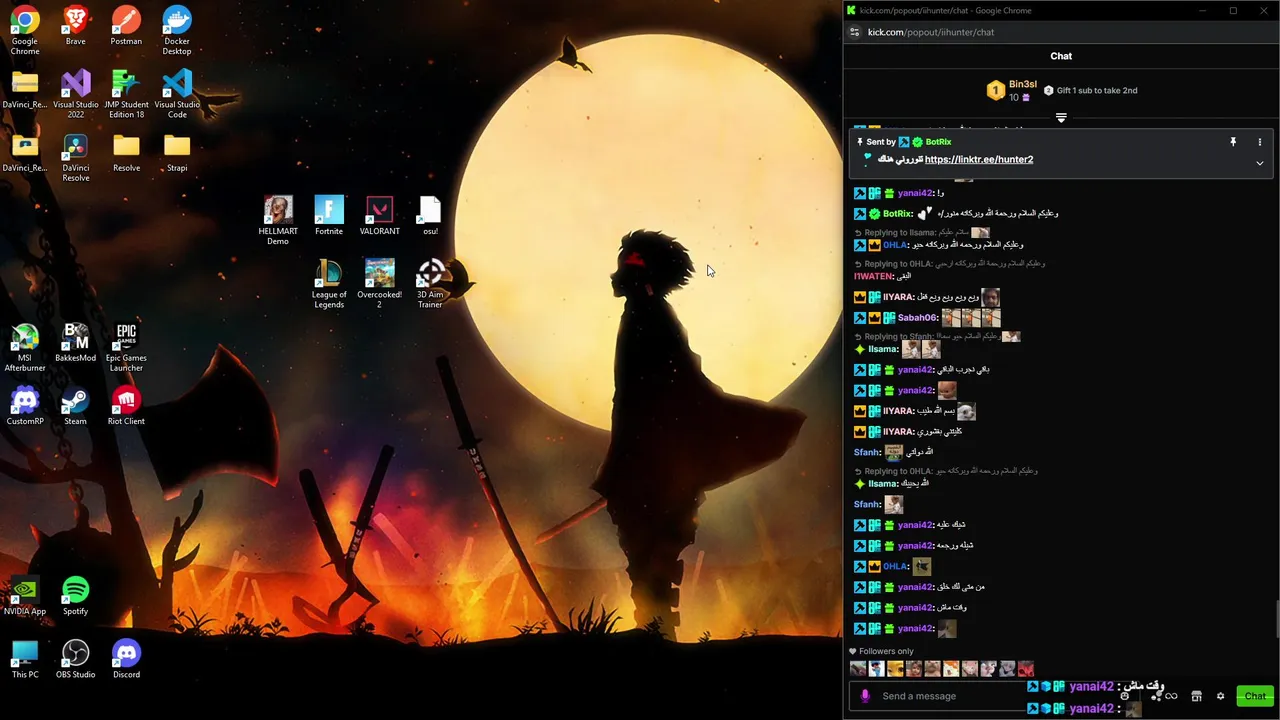Open NVIDIA App desktop icon
This screenshot has width=1280, height=720.
pos(25,595)
